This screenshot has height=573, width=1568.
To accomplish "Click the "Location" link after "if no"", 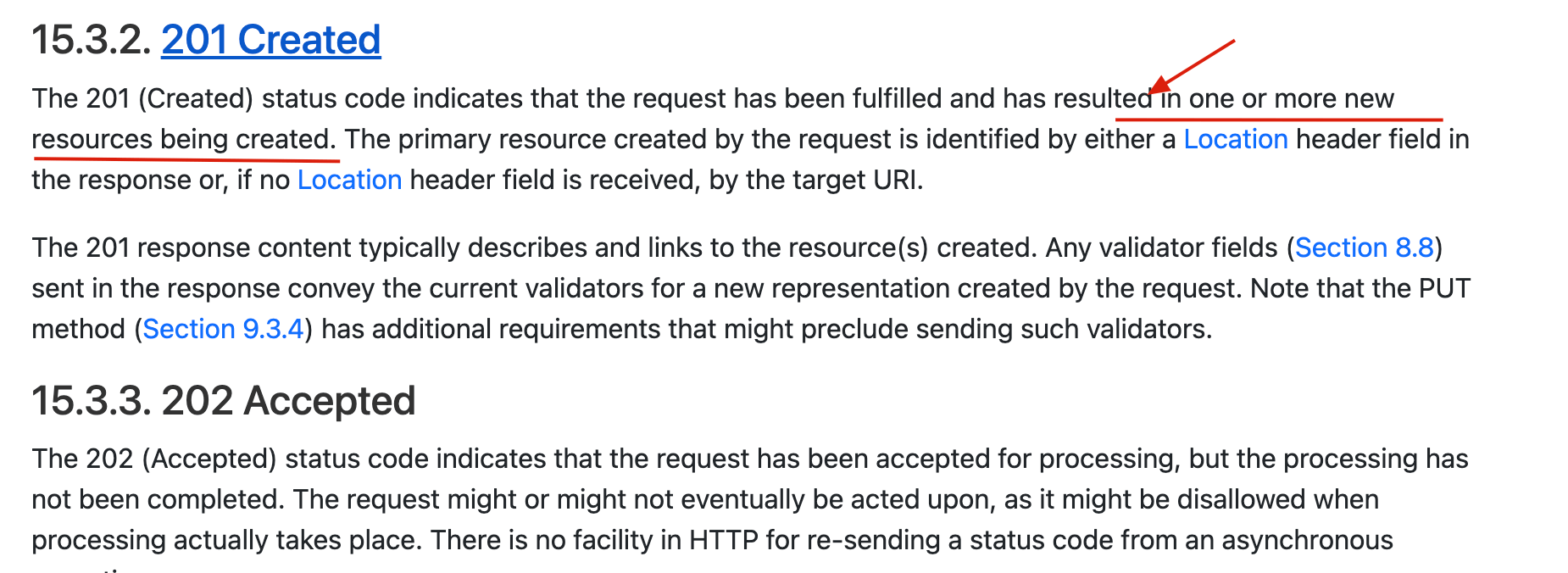I will pyautogui.click(x=349, y=180).
